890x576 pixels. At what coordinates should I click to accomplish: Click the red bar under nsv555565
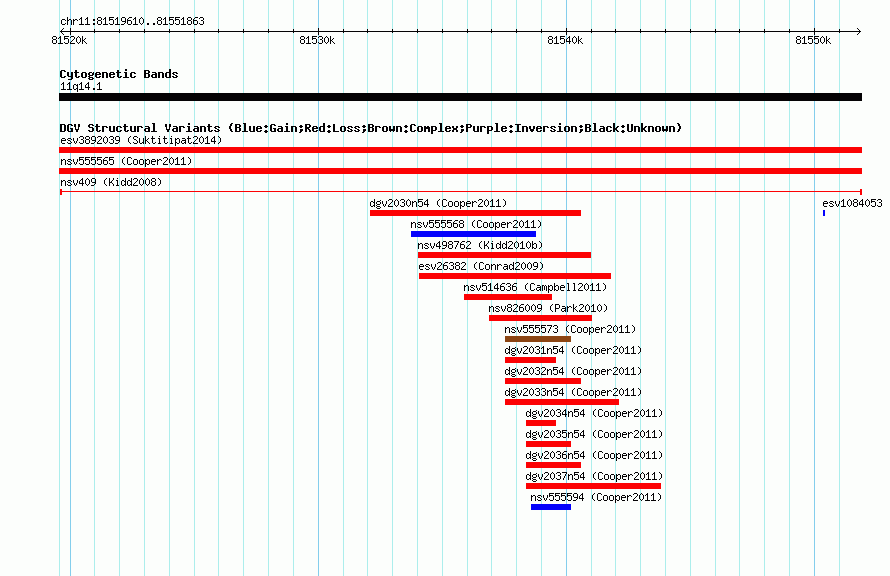tap(460, 171)
